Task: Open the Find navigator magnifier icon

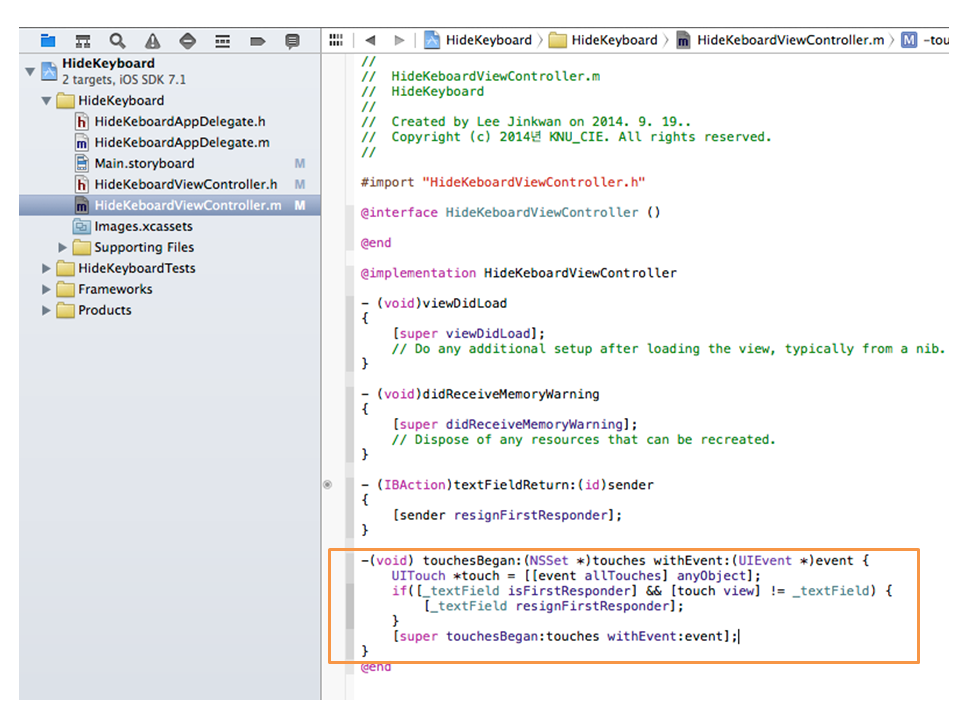Action: [118, 41]
